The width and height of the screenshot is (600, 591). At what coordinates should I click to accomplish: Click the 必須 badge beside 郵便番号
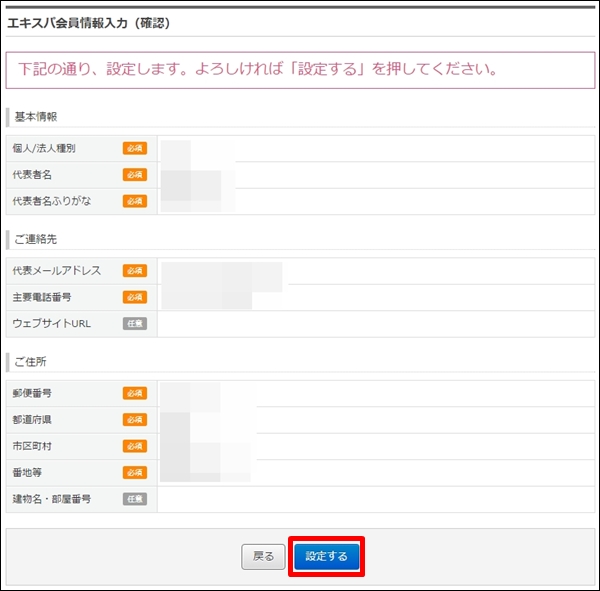click(135, 393)
